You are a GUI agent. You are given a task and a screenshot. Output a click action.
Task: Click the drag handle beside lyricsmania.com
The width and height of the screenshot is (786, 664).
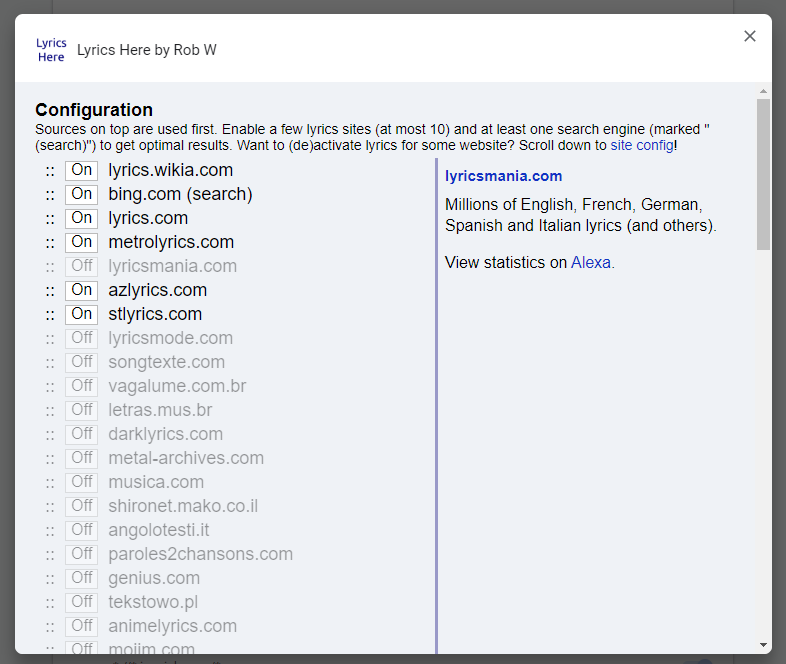[x=50, y=267]
